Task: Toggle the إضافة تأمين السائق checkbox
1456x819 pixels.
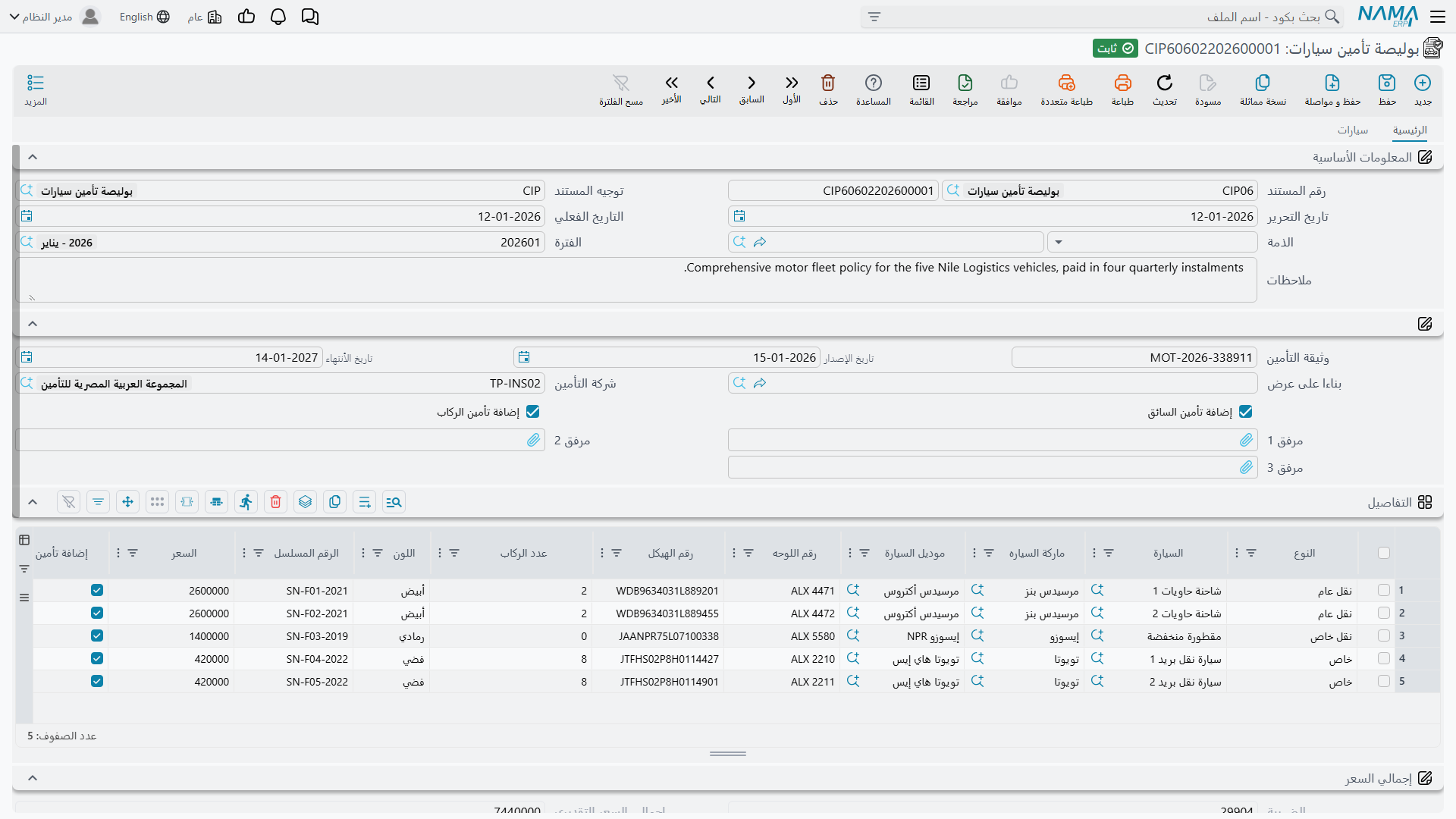Action: pos(1245,412)
